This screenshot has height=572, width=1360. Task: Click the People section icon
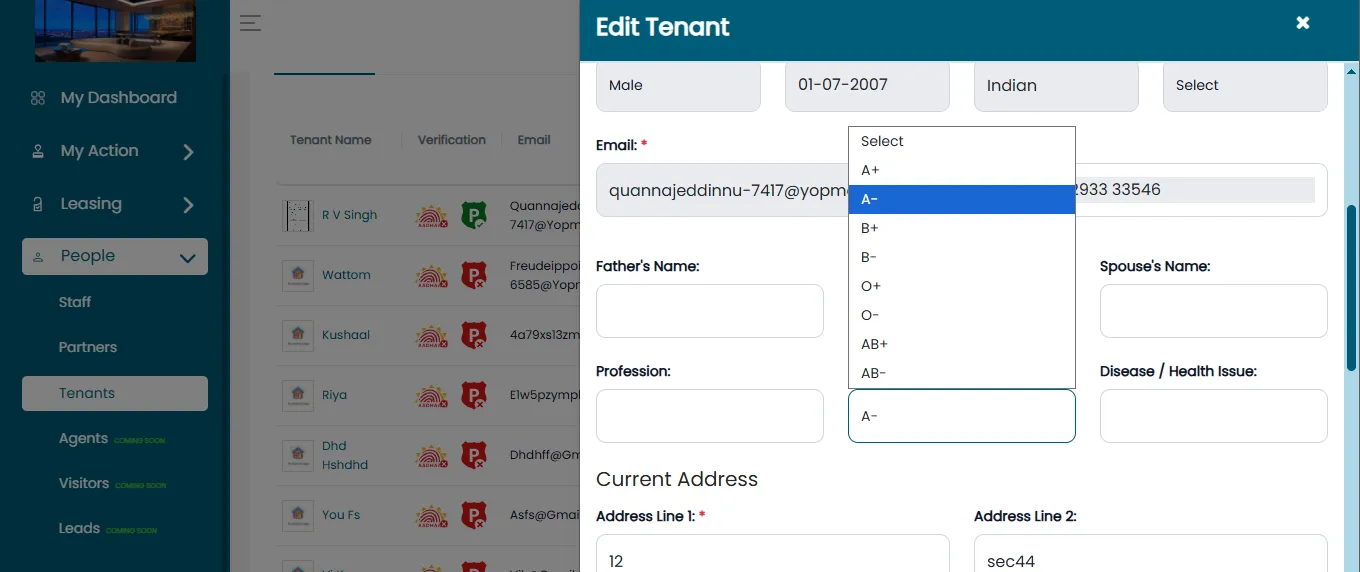(38, 257)
